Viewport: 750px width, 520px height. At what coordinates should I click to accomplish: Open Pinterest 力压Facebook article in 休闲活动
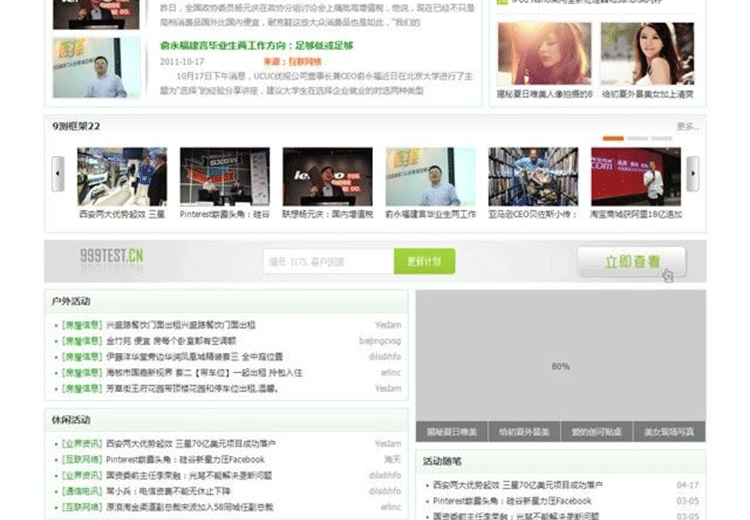click(185, 460)
